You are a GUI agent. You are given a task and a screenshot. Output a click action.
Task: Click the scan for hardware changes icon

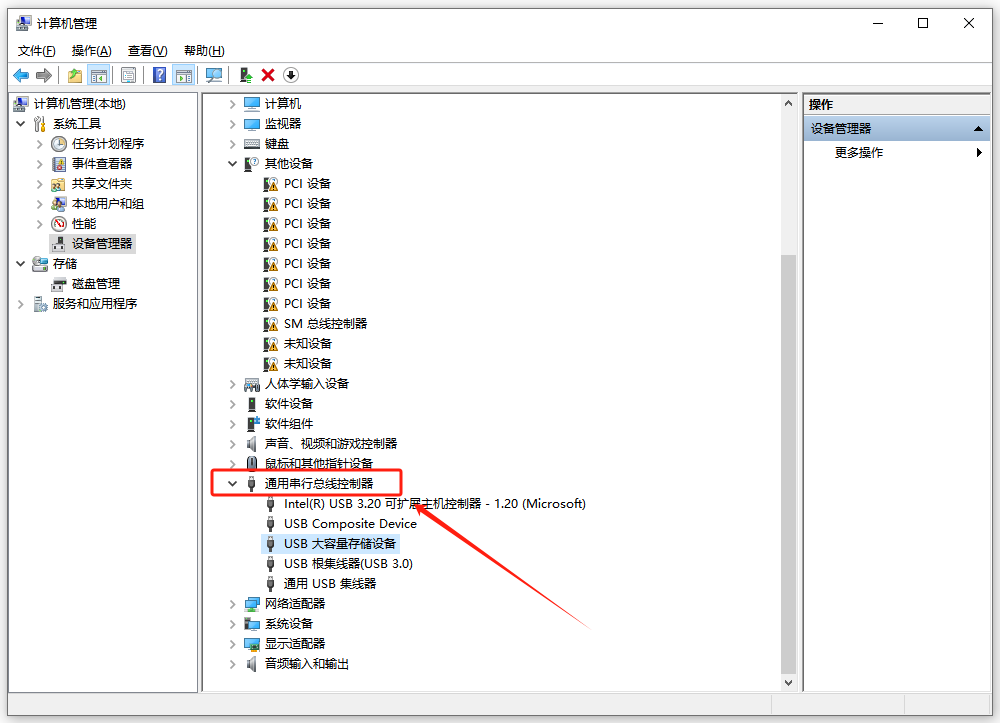[213, 75]
